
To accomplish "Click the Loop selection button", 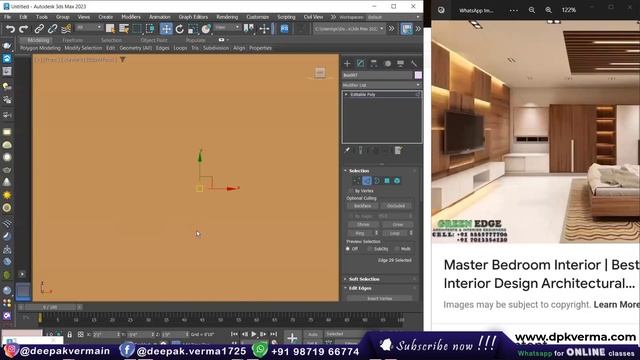I will 395,233.
